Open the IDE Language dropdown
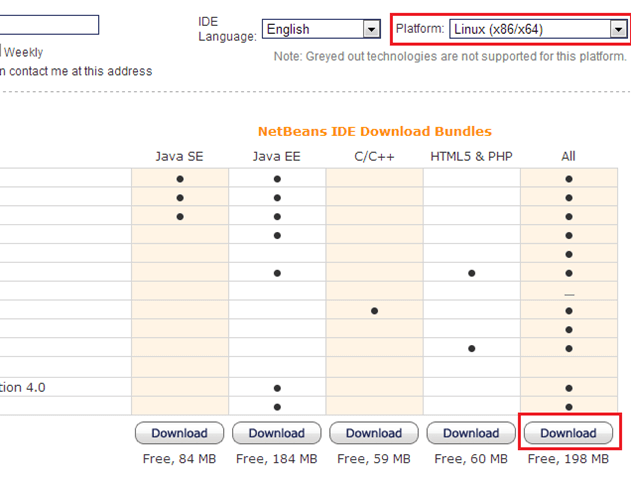The image size is (631, 480). point(321,29)
